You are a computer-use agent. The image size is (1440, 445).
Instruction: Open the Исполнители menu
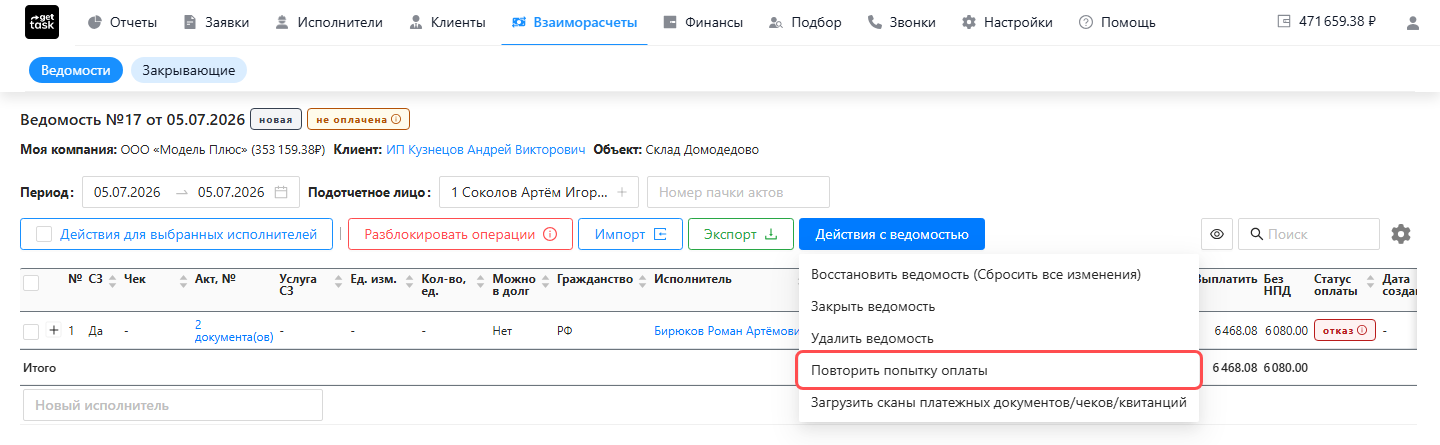click(328, 22)
